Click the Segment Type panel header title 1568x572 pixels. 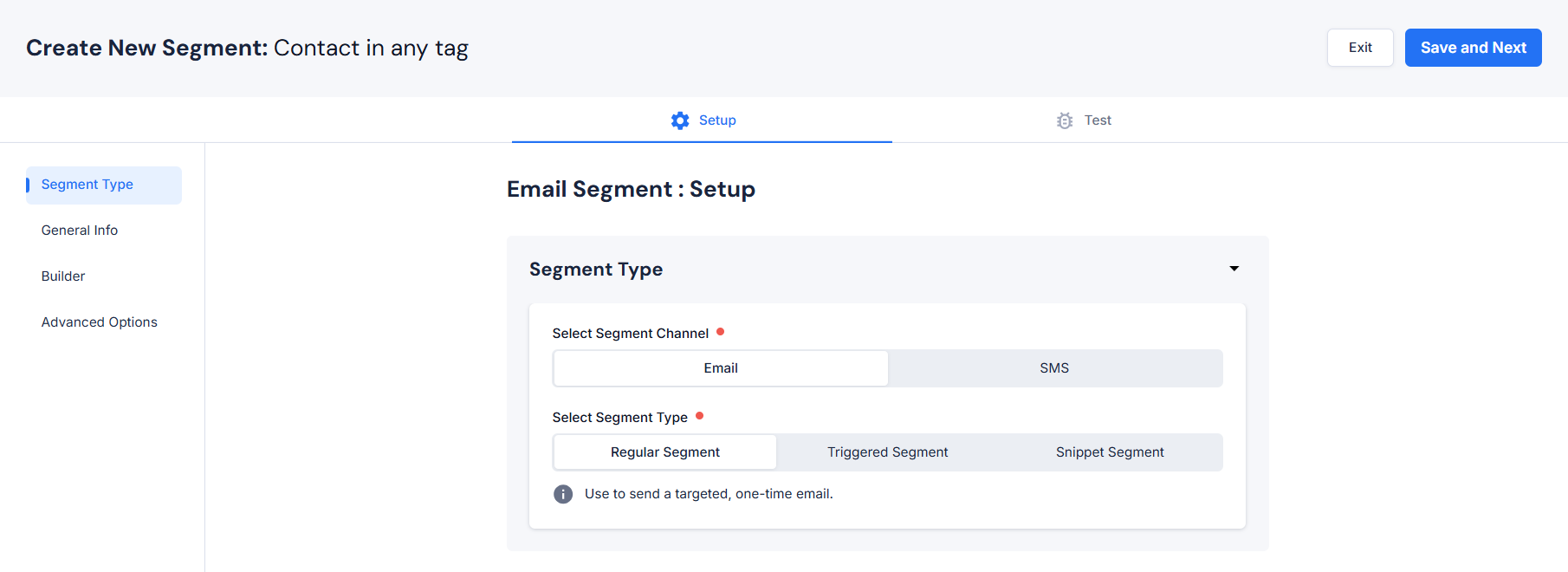[x=596, y=270]
